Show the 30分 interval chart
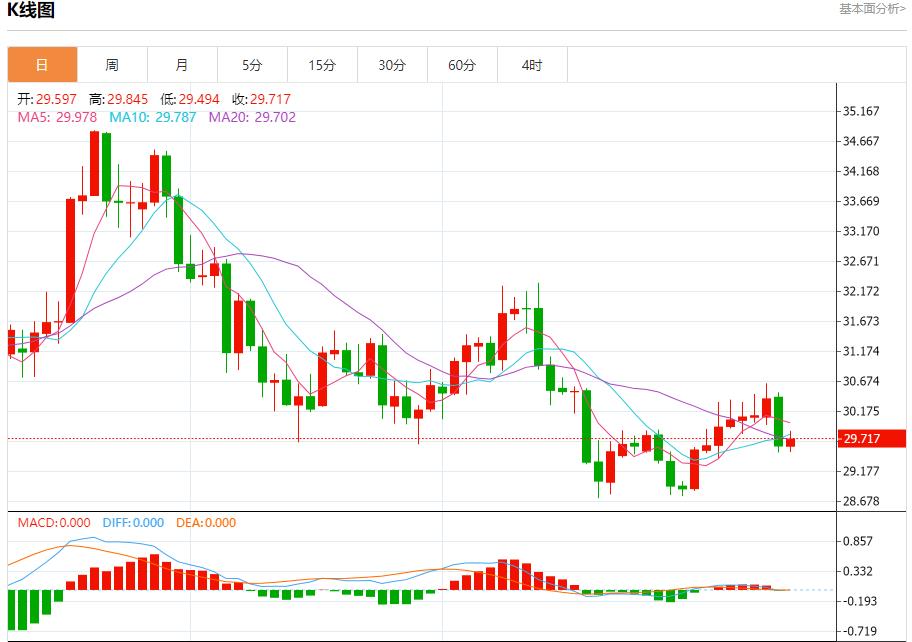 click(392, 65)
